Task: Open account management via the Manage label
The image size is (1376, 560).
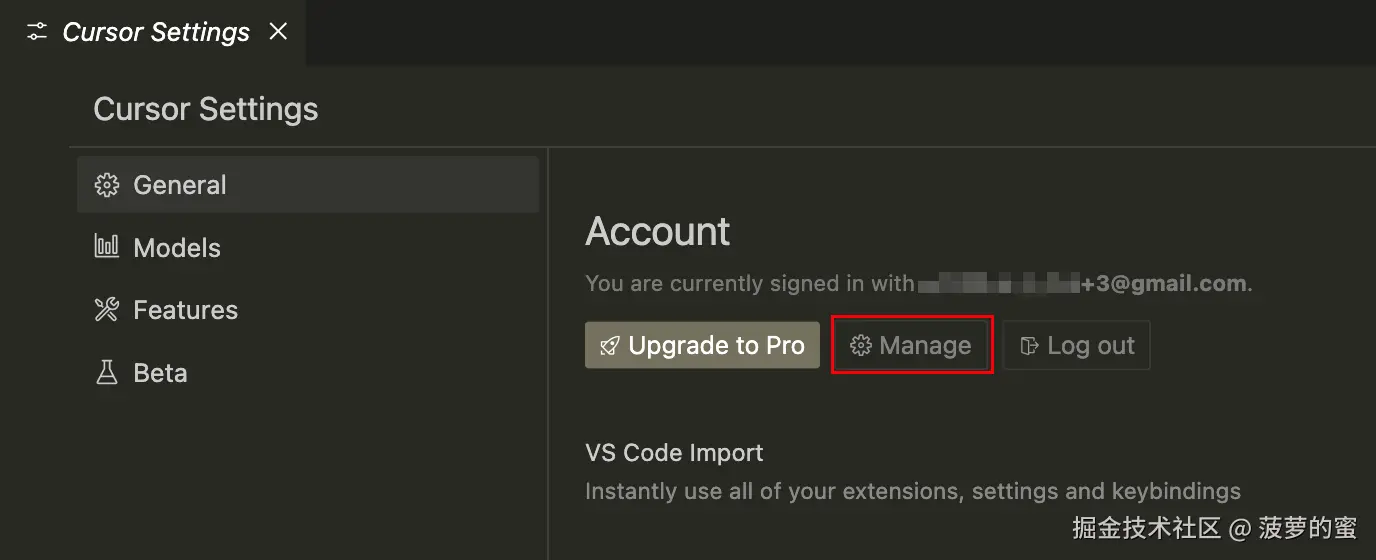Action: point(925,346)
